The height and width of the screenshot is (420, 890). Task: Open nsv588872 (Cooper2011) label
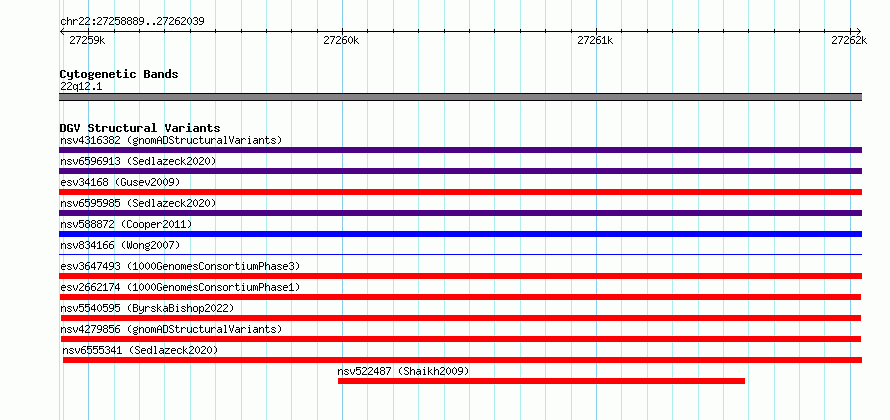coord(126,224)
